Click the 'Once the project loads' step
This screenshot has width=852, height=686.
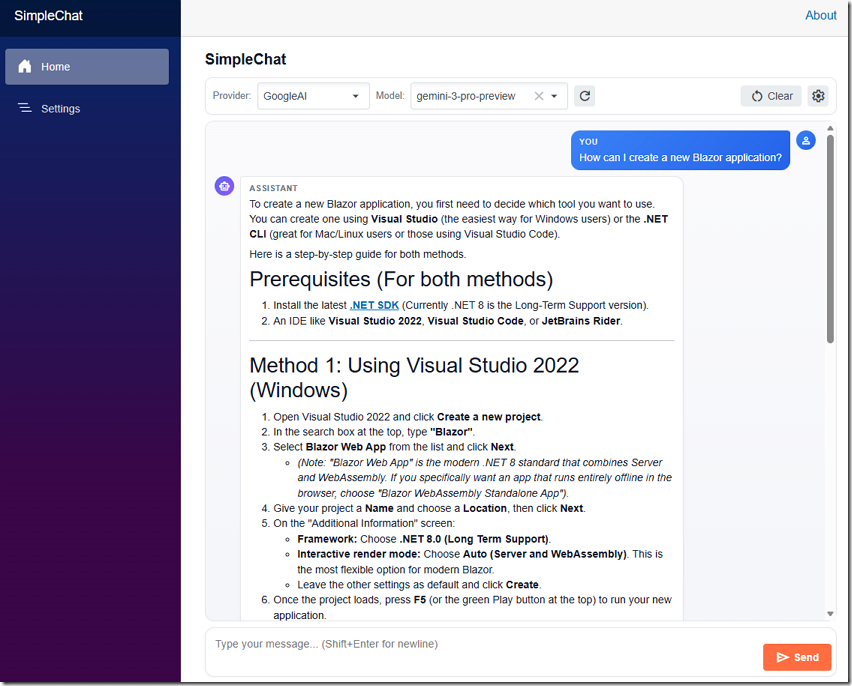[472, 607]
